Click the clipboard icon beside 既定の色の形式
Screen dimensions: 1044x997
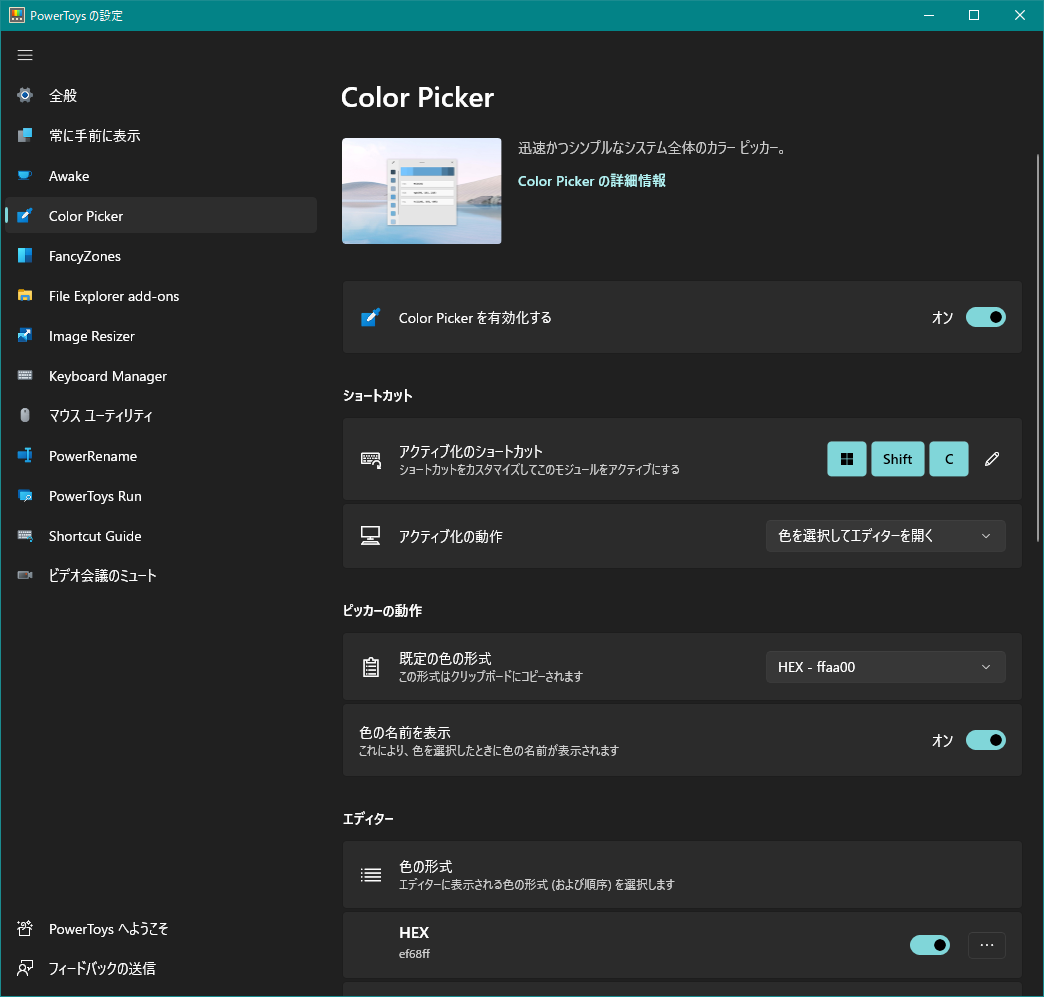pos(371,667)
